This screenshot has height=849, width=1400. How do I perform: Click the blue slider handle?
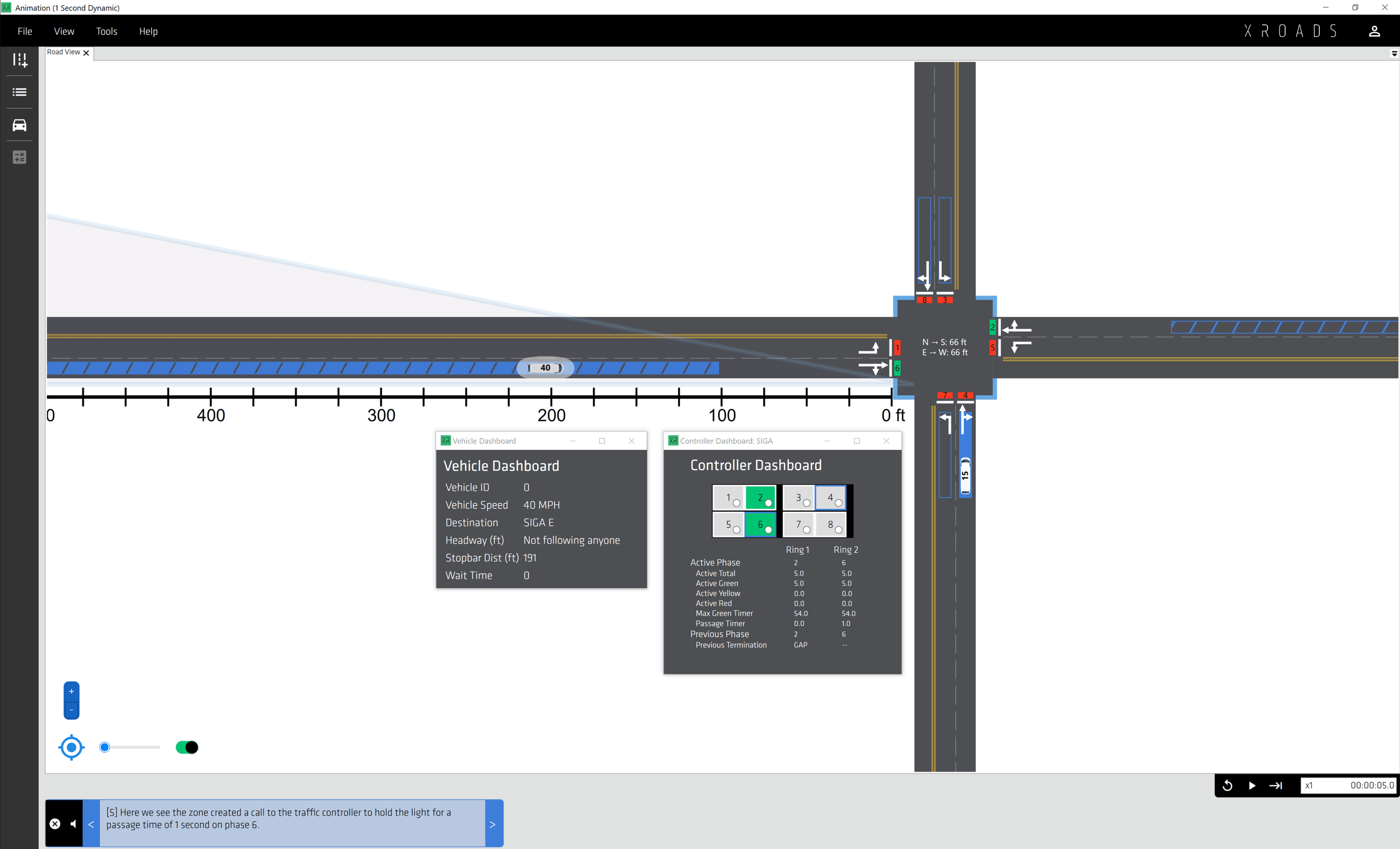click(104, 747)
